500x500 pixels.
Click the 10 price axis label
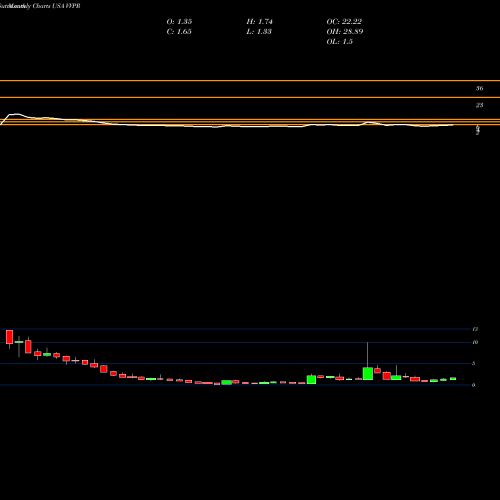[475, 342]
